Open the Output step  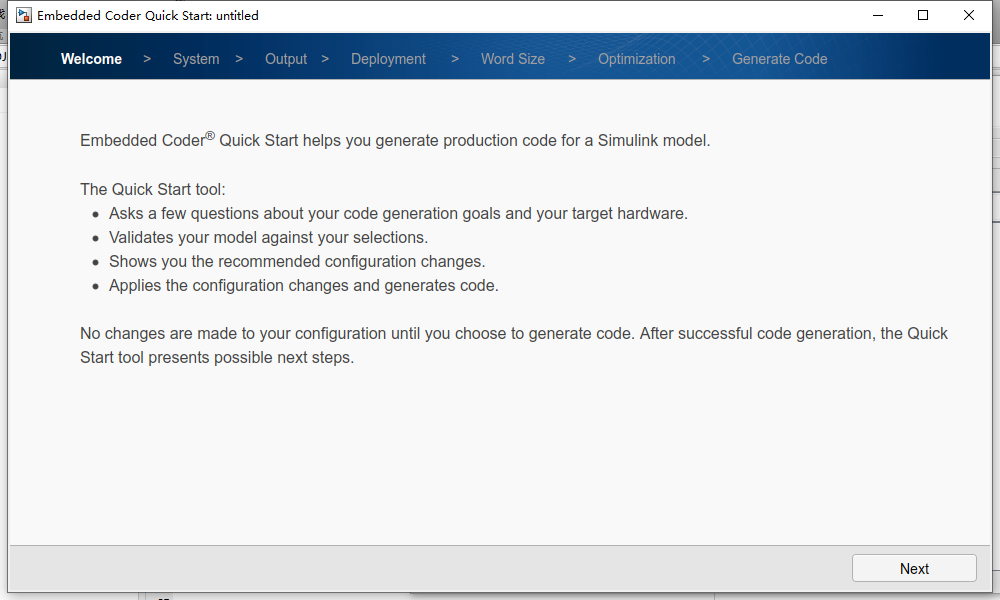[x=286, y=59]
